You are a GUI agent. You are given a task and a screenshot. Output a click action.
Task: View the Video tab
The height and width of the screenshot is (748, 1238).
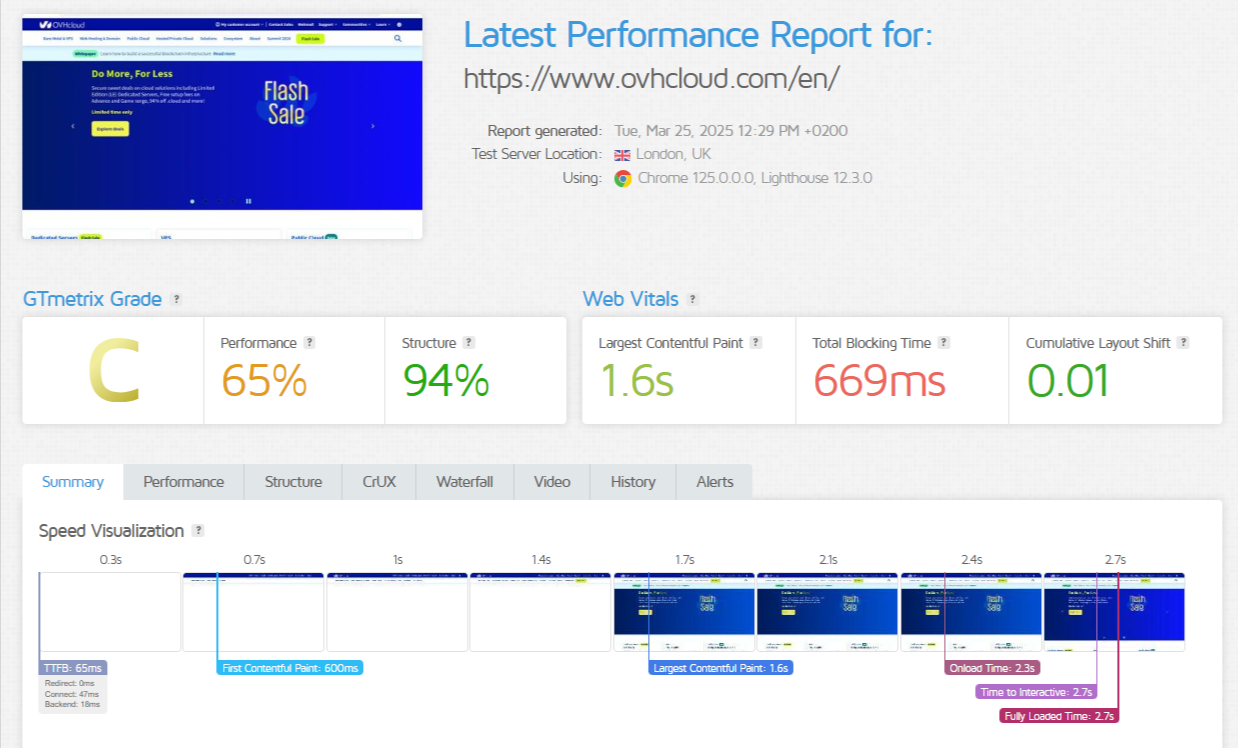pos(552,482)
